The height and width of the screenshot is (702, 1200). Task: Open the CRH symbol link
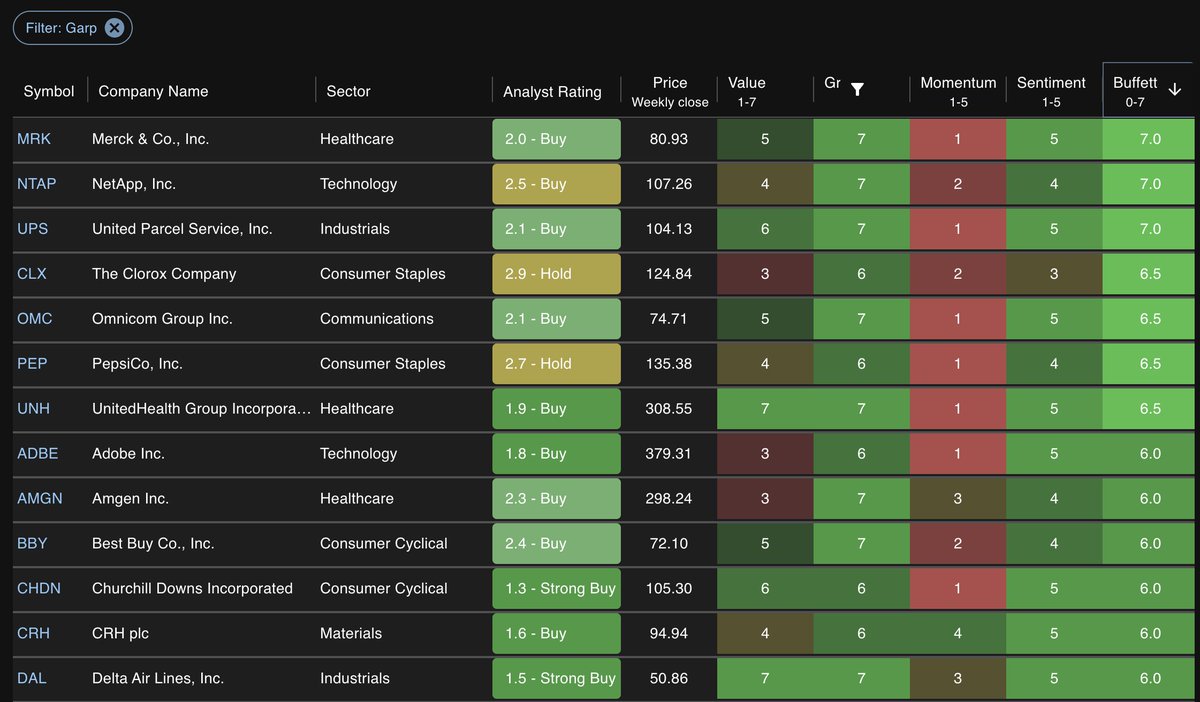click(x=33, y=634)
